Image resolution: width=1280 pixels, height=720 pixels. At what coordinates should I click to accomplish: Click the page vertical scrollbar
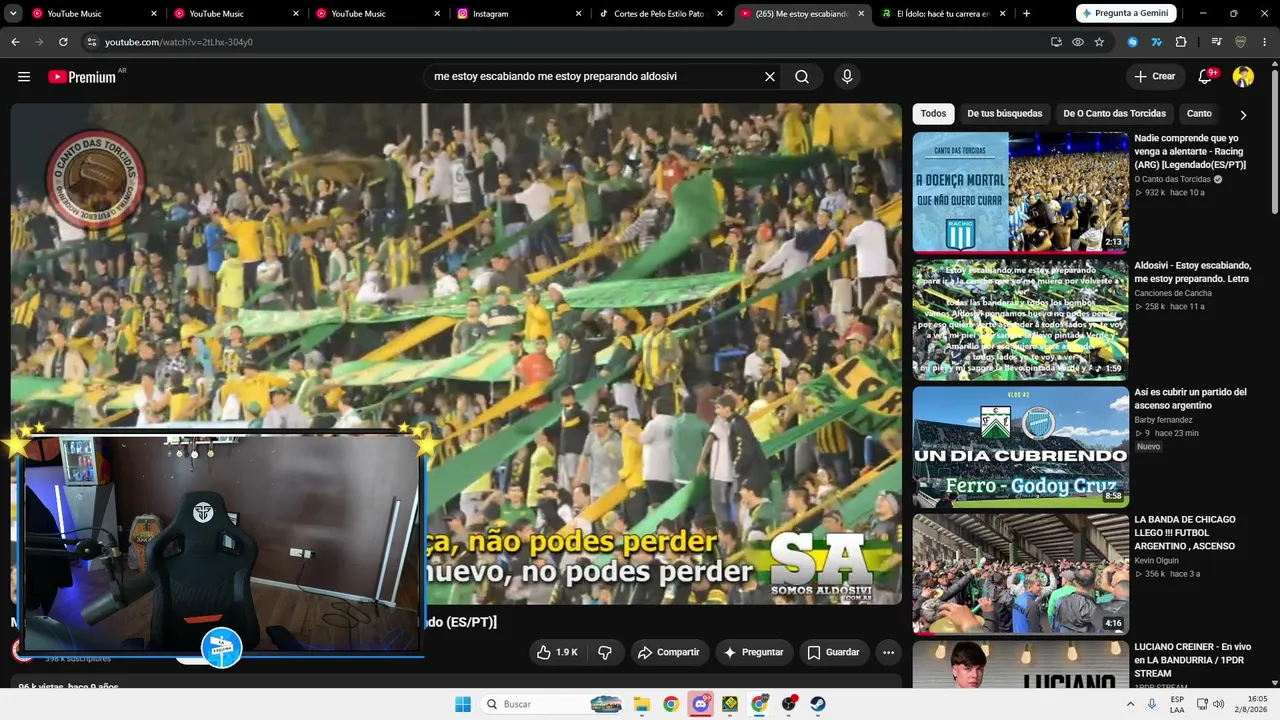point(1274,140)
